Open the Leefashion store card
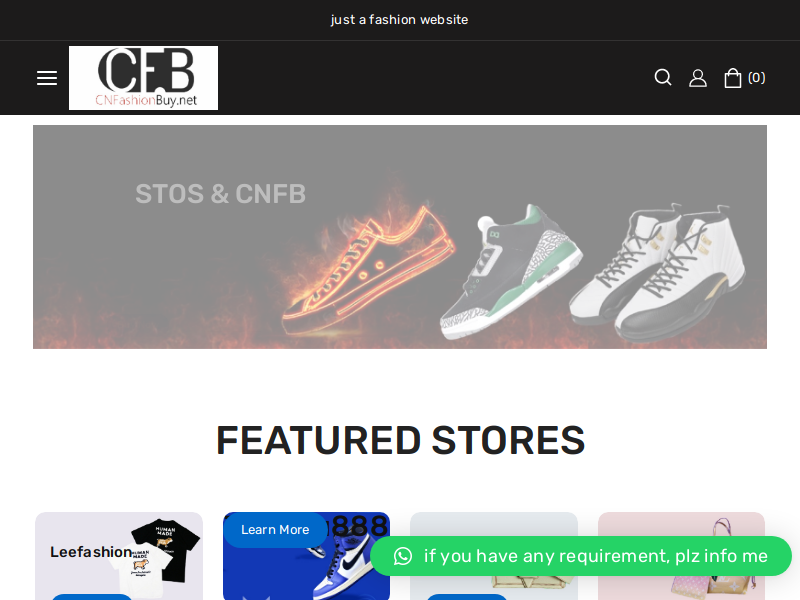 click(119, 556)
